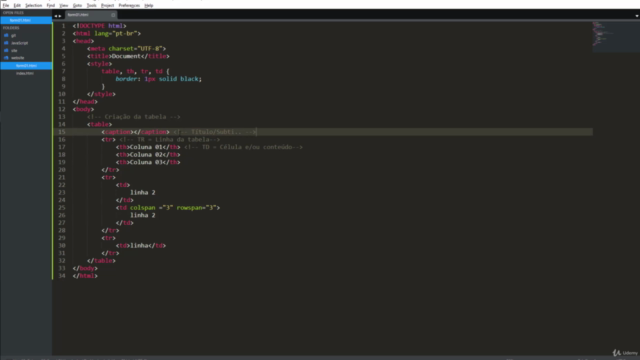The width and height of the screenshot is (640, 360).
Task: Expand the site folder
Action: [x=14, y=51]
